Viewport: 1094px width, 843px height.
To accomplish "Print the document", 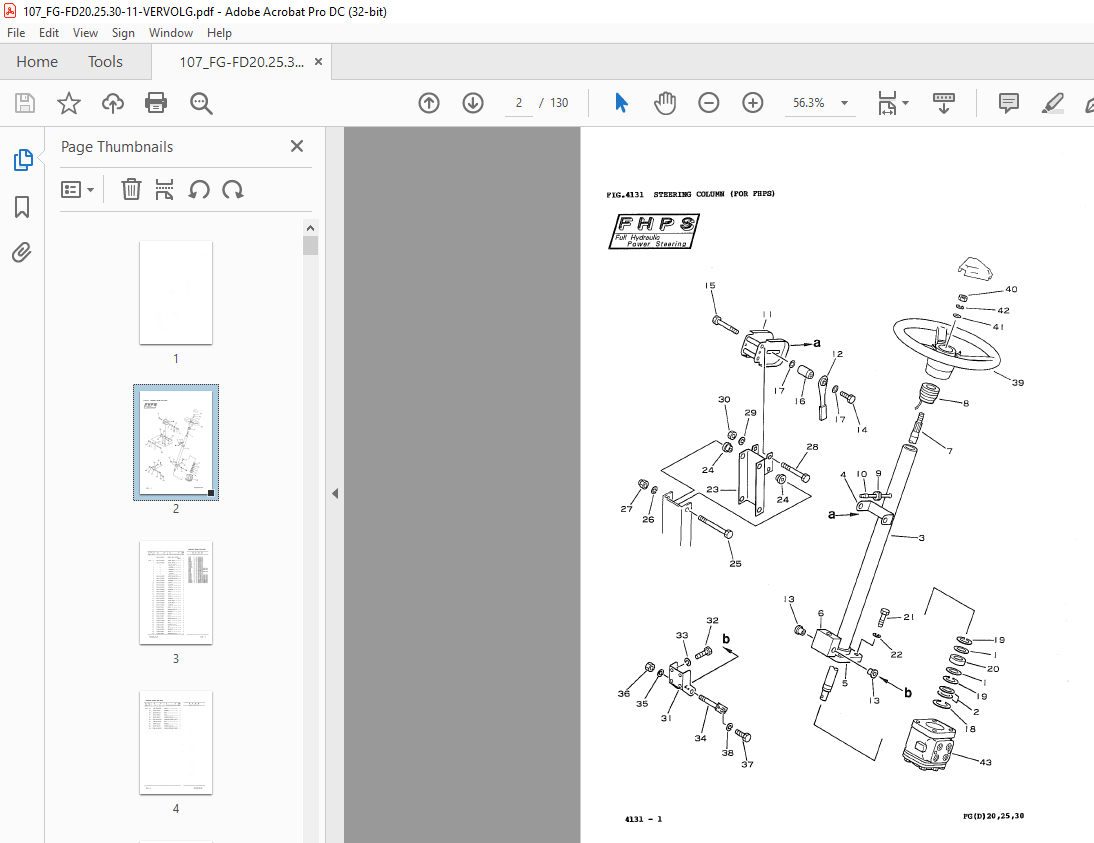I will coord(156,103).
